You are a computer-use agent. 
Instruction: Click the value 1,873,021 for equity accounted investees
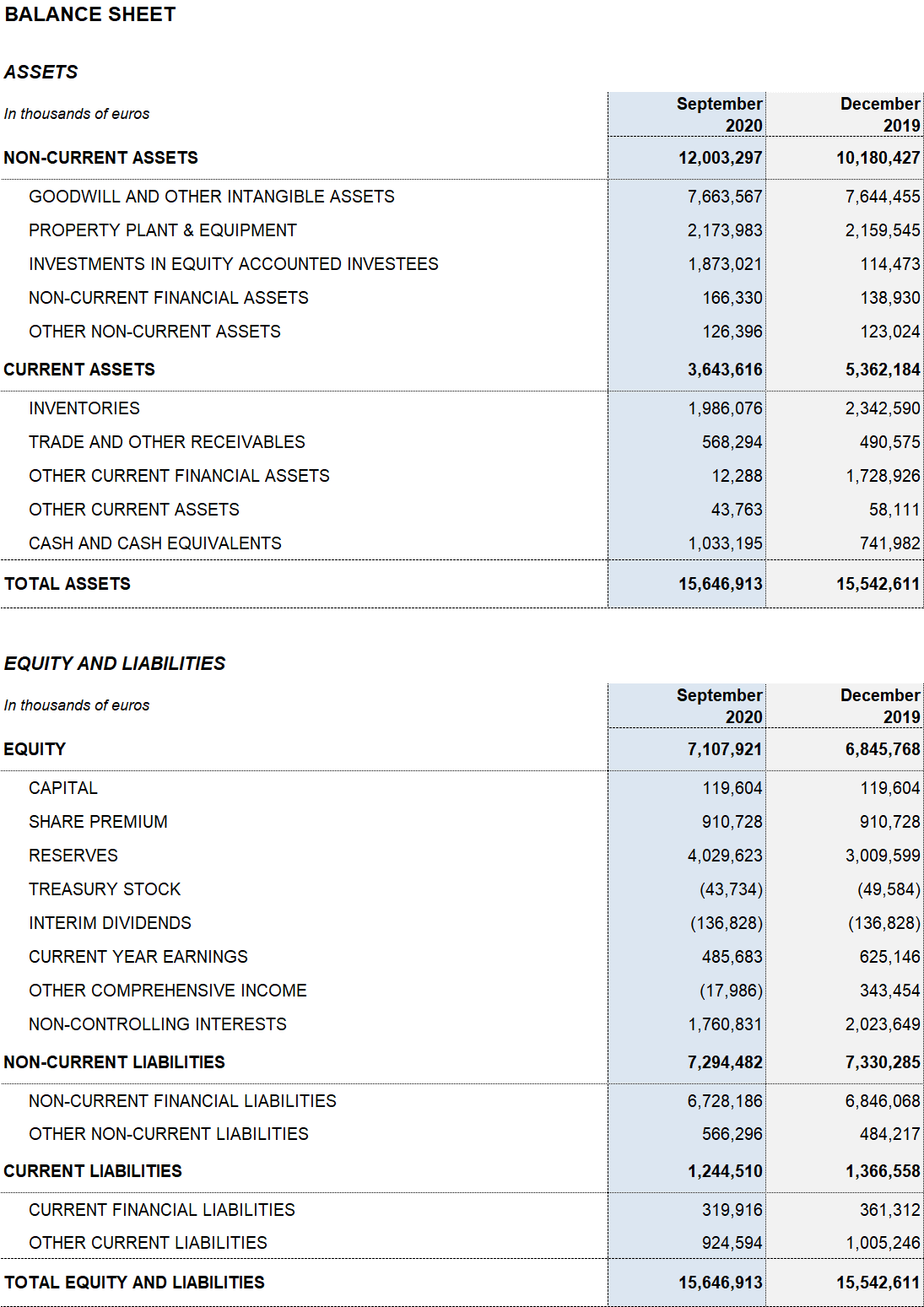click(724, 264)
